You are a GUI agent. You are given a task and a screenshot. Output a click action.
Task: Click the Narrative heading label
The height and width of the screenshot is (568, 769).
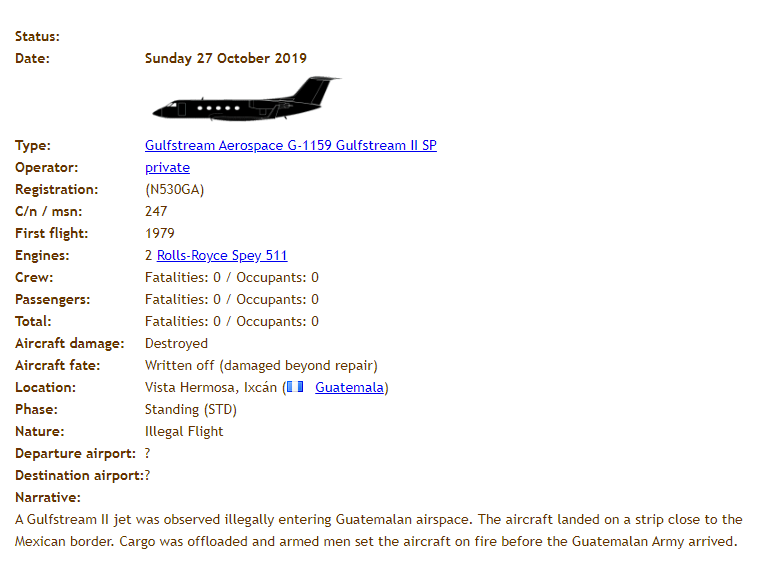[x=48, y=497]
